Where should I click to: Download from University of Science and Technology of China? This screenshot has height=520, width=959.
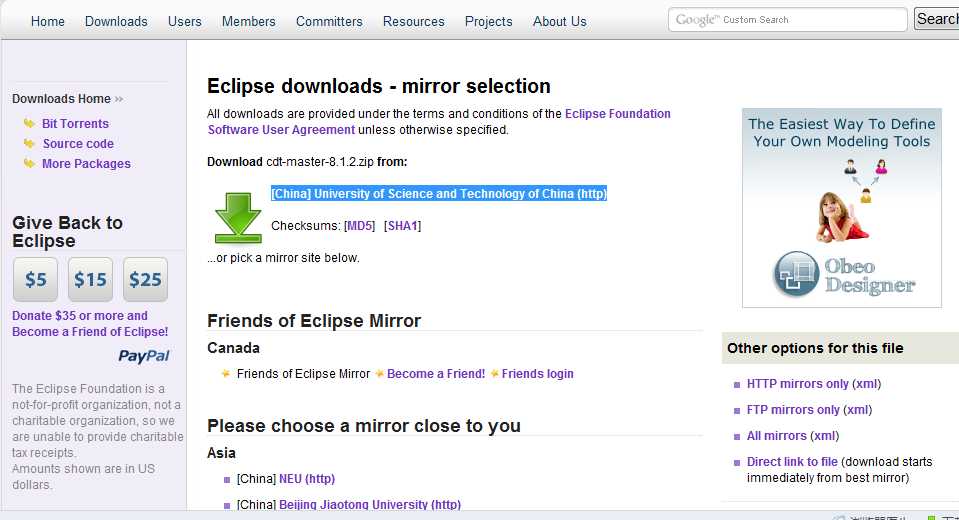439,194
